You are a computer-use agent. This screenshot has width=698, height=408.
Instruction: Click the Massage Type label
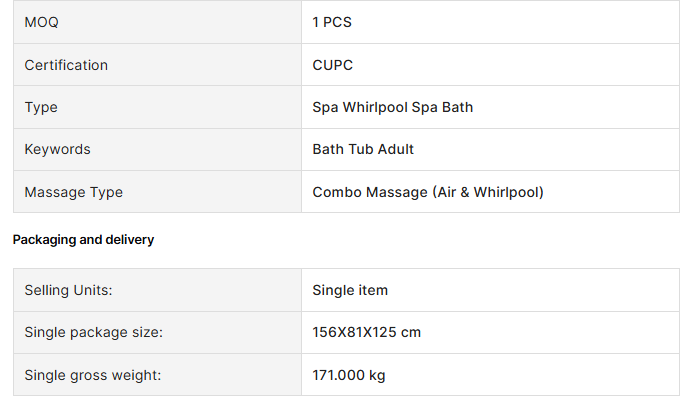coord(73,192)
